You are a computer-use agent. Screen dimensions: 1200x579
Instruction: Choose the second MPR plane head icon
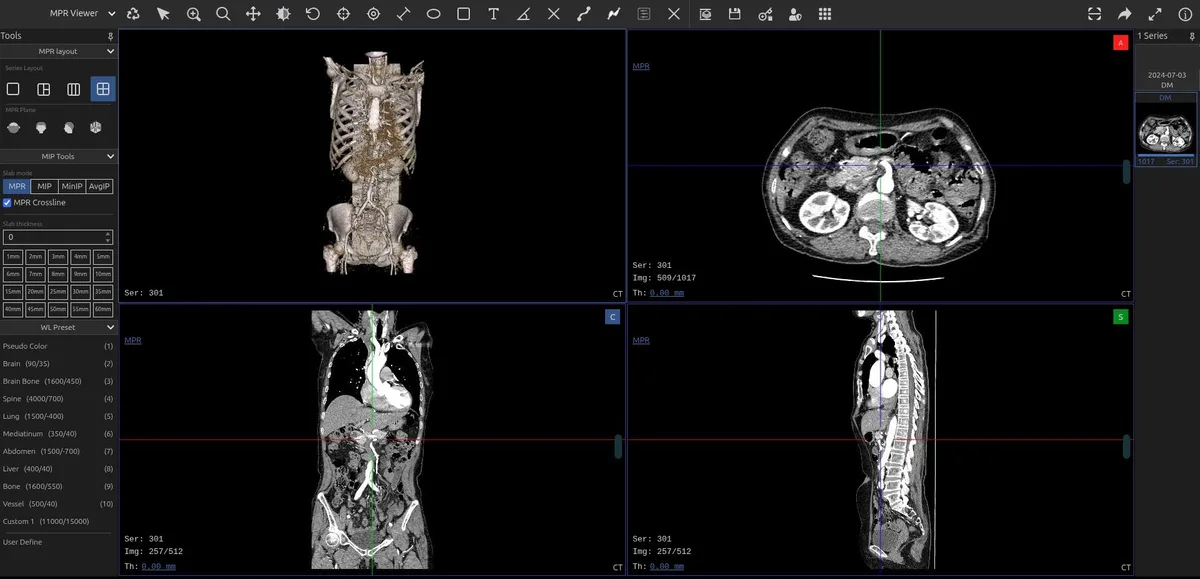(x=41, y=128)
